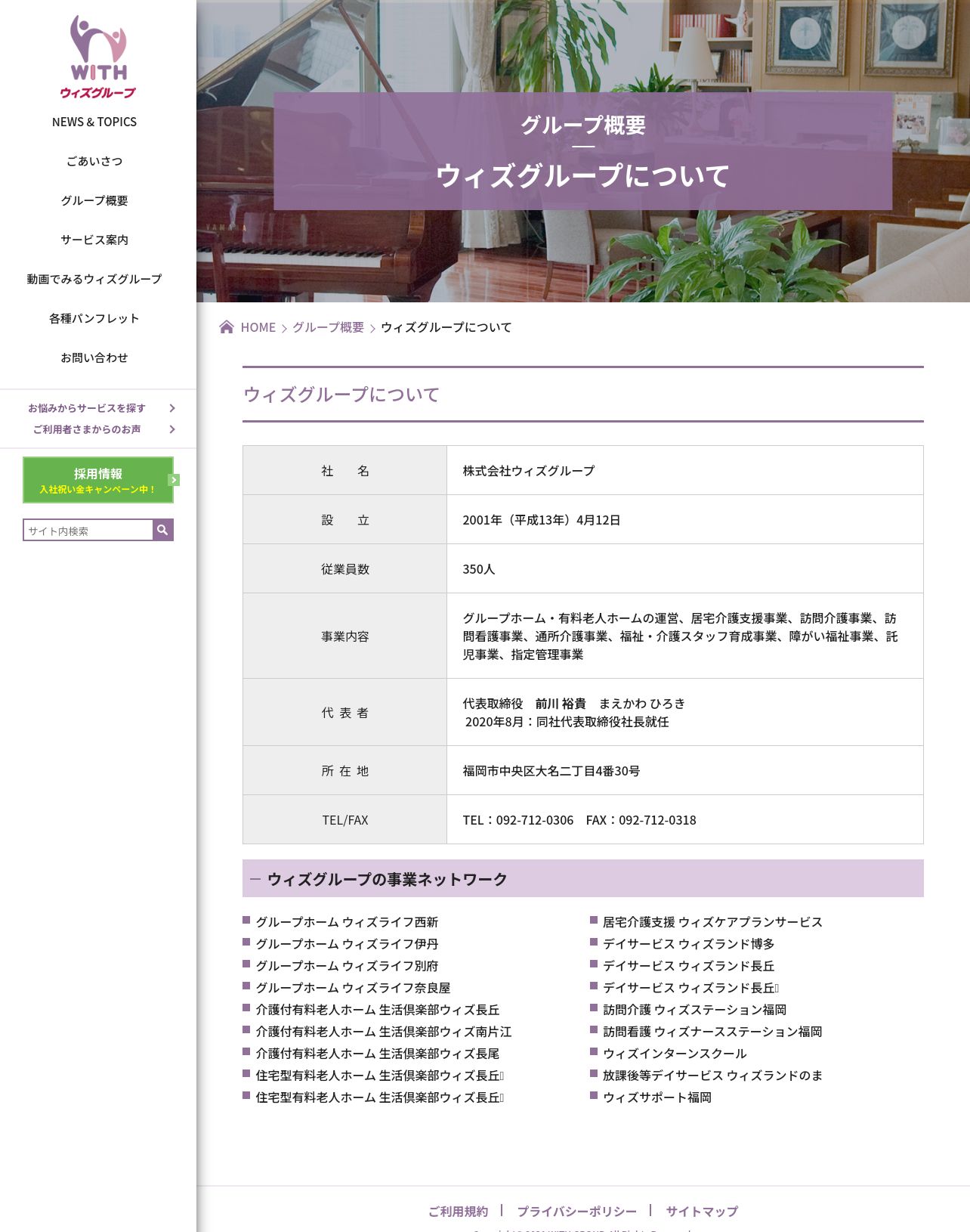
Task: Open サービス案内 menu item
Action: click(94, 240)
